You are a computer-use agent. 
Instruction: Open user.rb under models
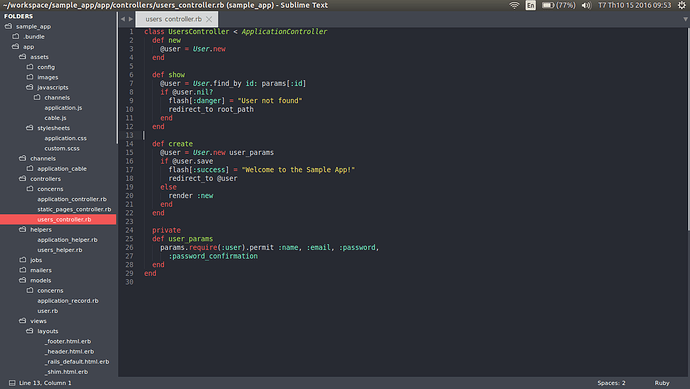[x=48, y=311]
